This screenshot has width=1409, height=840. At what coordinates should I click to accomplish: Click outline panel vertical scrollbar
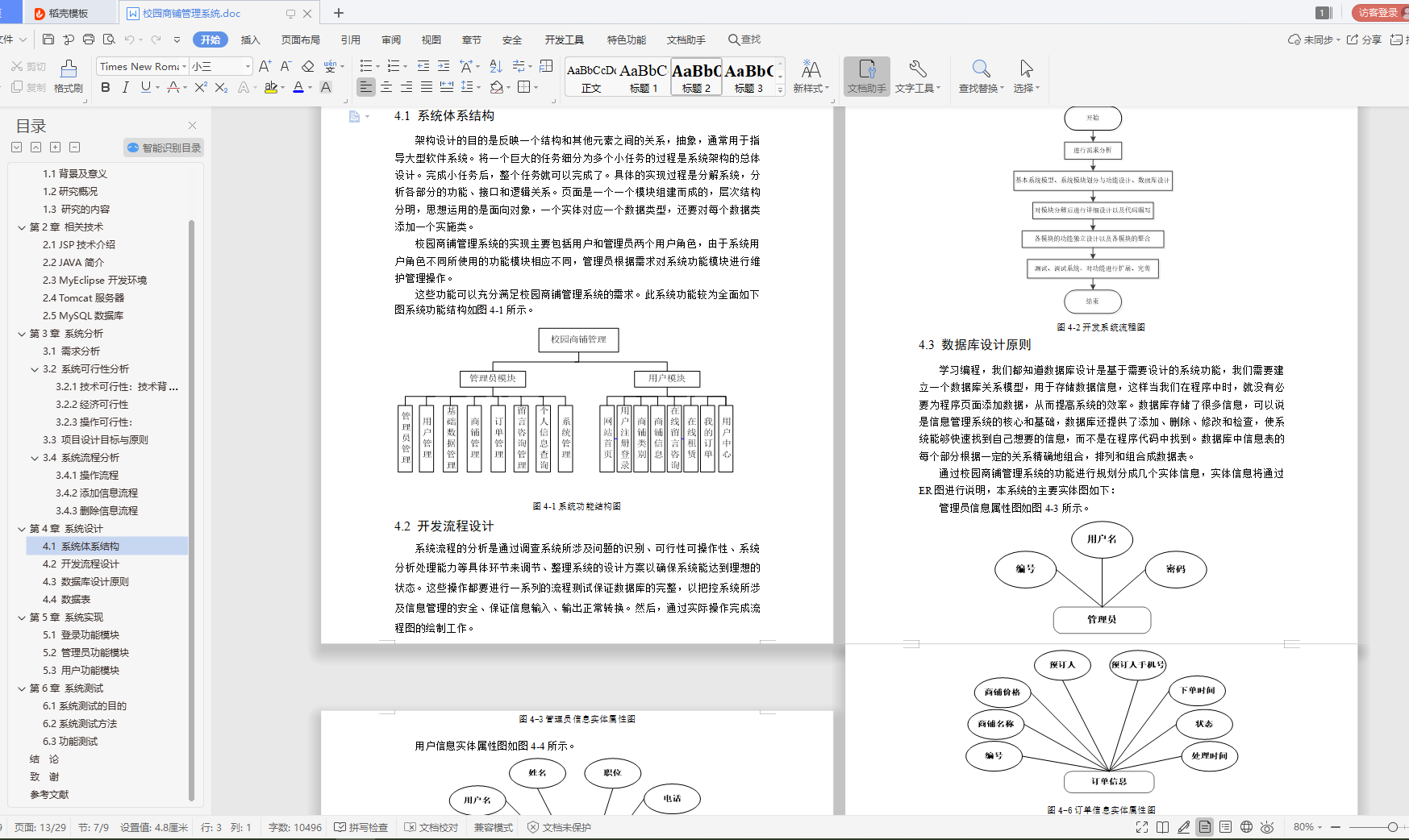192,509
